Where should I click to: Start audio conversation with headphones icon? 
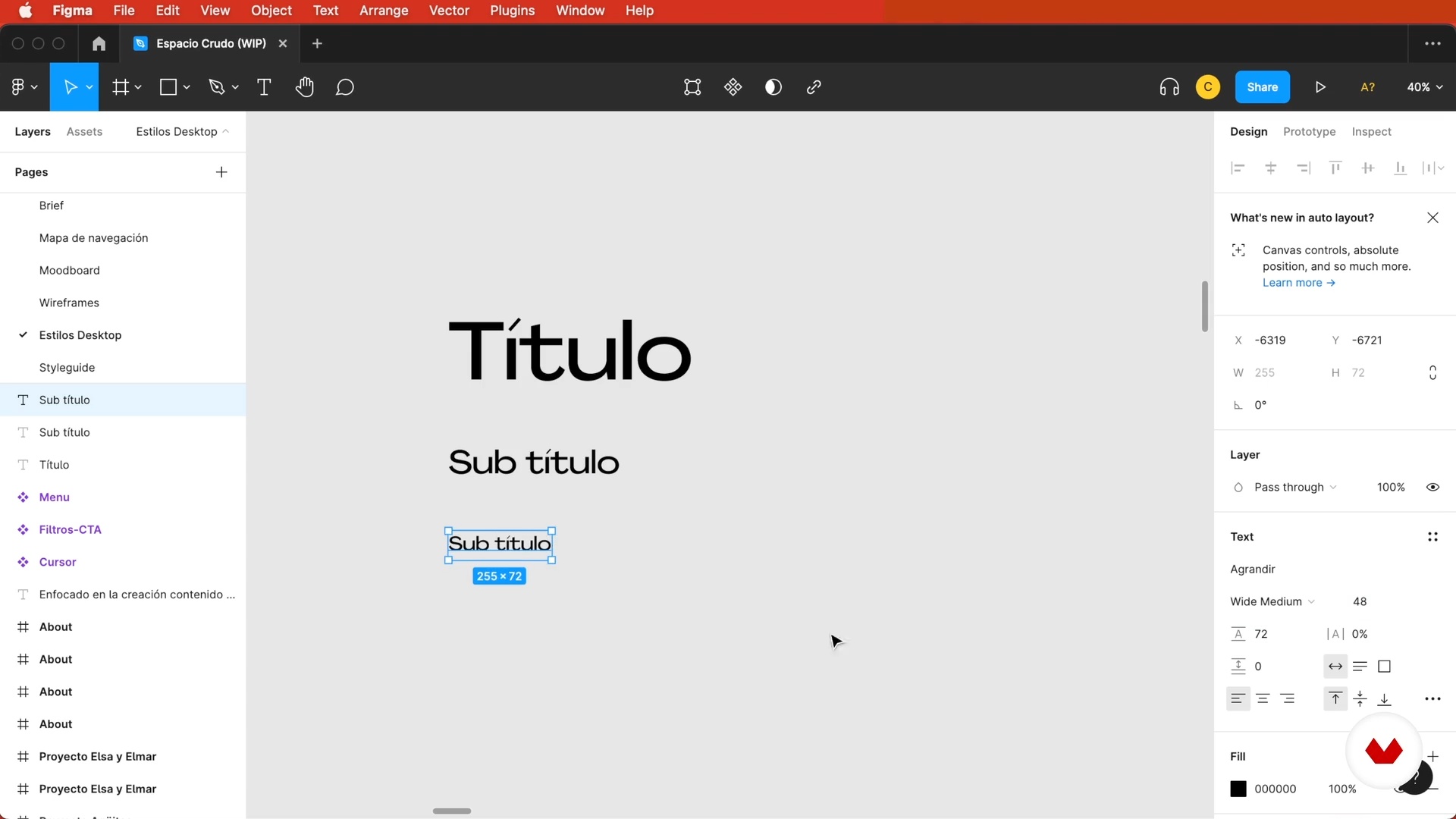1169,87
